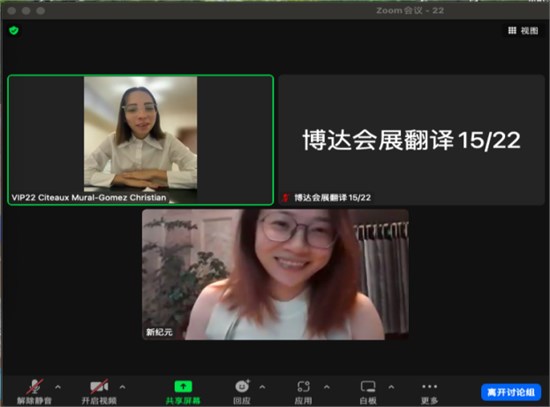Select the VIP22 Citeaux Mural-Gomez Christian video tile

(141, 140)
